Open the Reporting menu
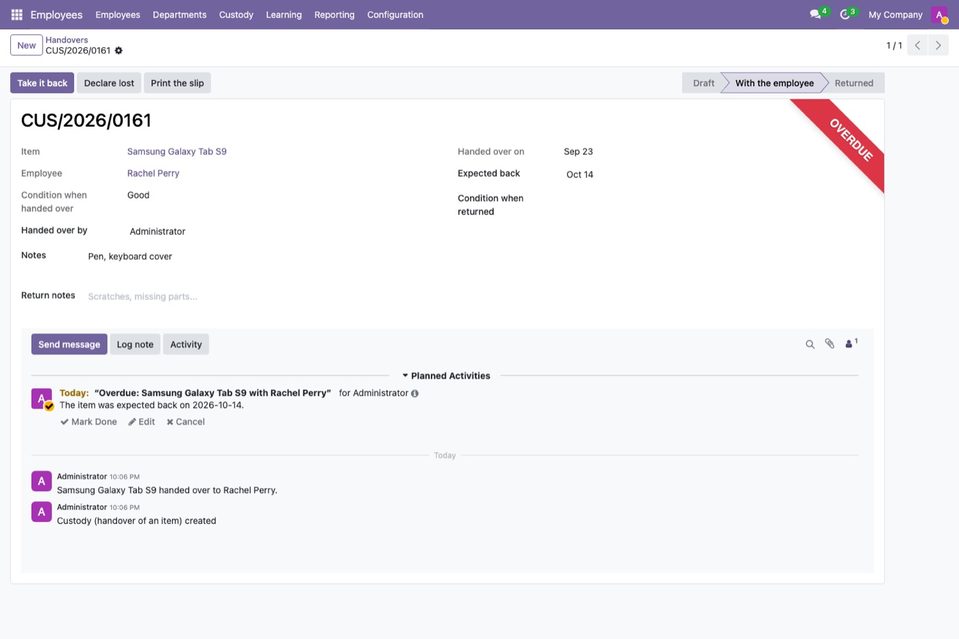 (x=335, y=15)
